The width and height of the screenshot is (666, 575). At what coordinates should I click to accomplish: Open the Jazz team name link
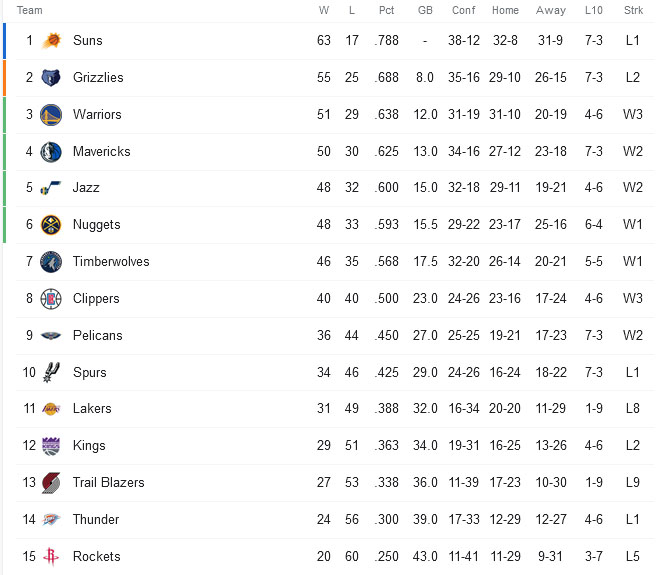pos(86,187)
